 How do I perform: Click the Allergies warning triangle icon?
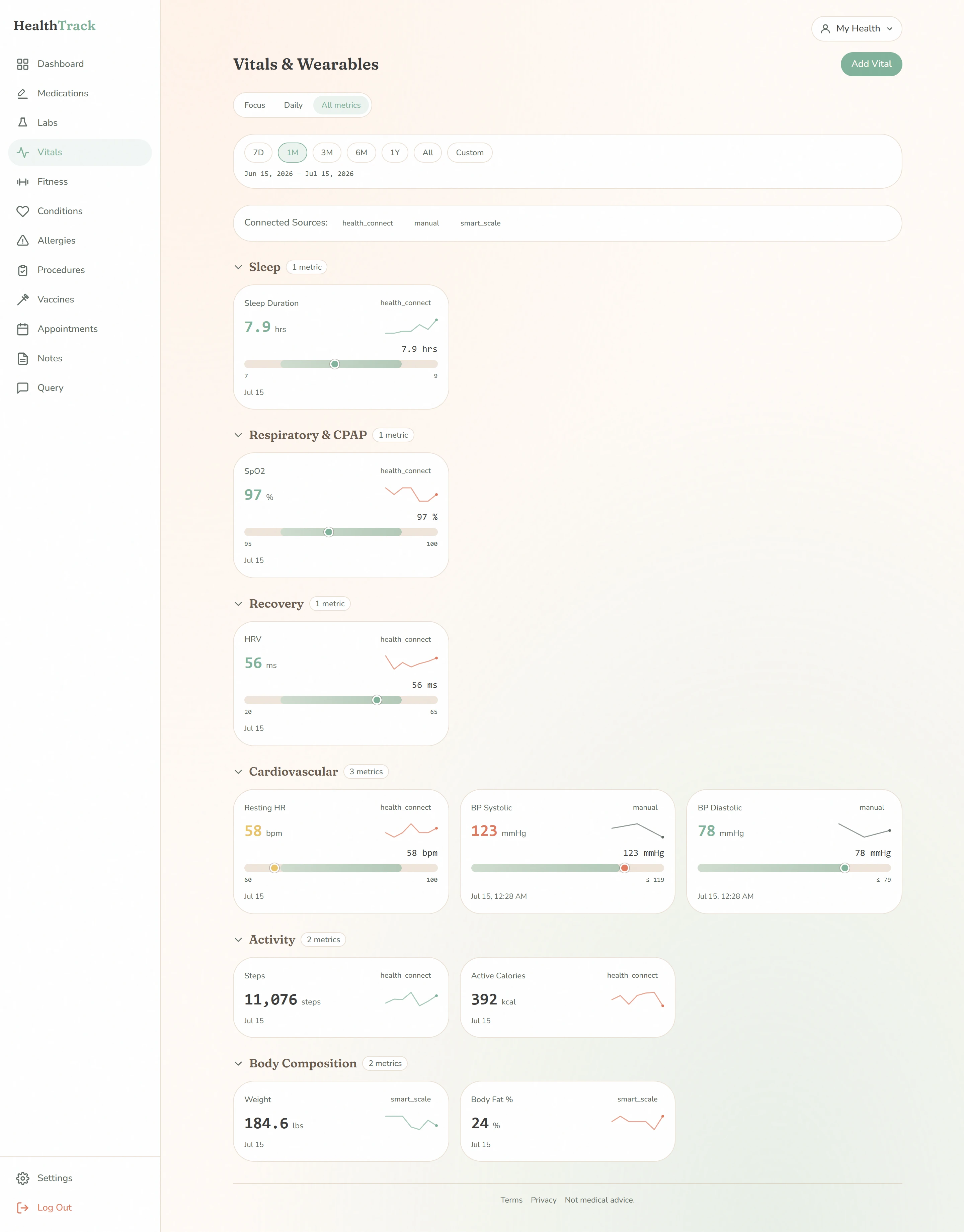22,241
